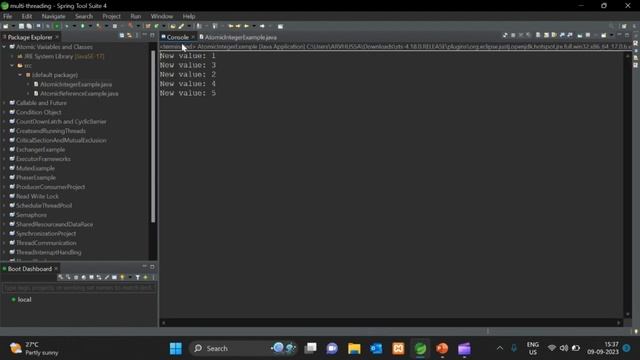The height and width of the screenshot is (360, 640).
Task: Select the Read Write Lock project
Action: pos(37,196)
